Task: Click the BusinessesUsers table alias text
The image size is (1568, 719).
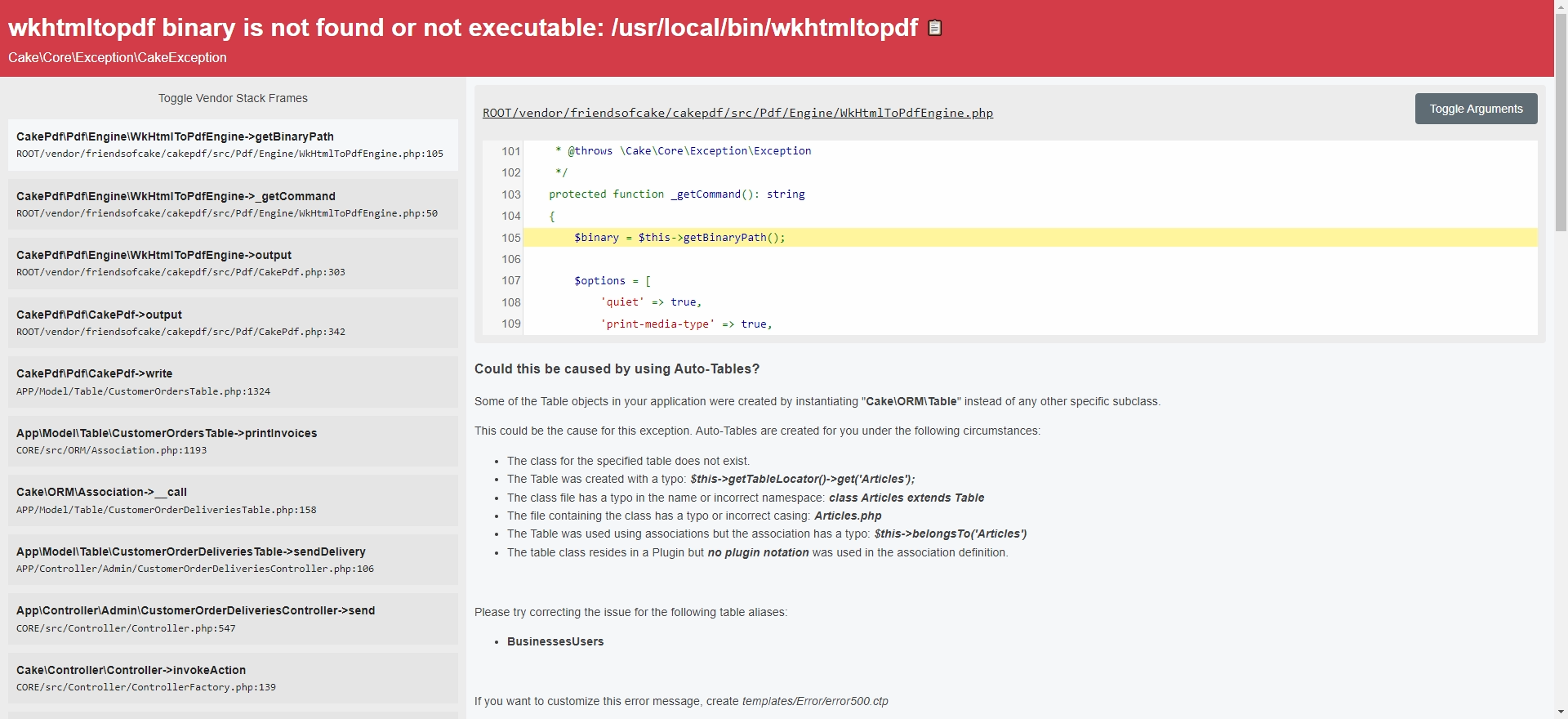Action: coord(555,641)
